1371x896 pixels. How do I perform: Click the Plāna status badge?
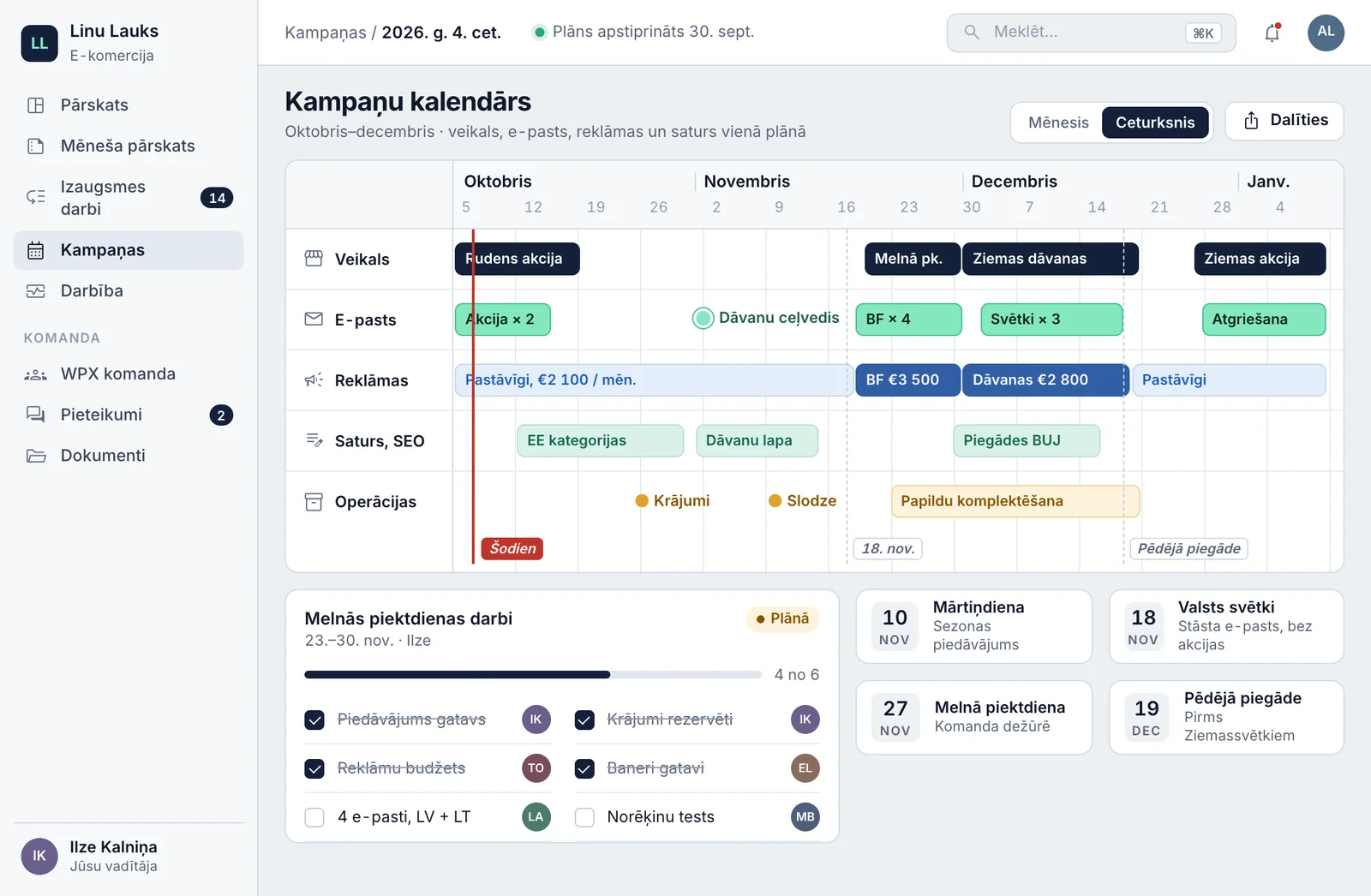click(782, 618)
